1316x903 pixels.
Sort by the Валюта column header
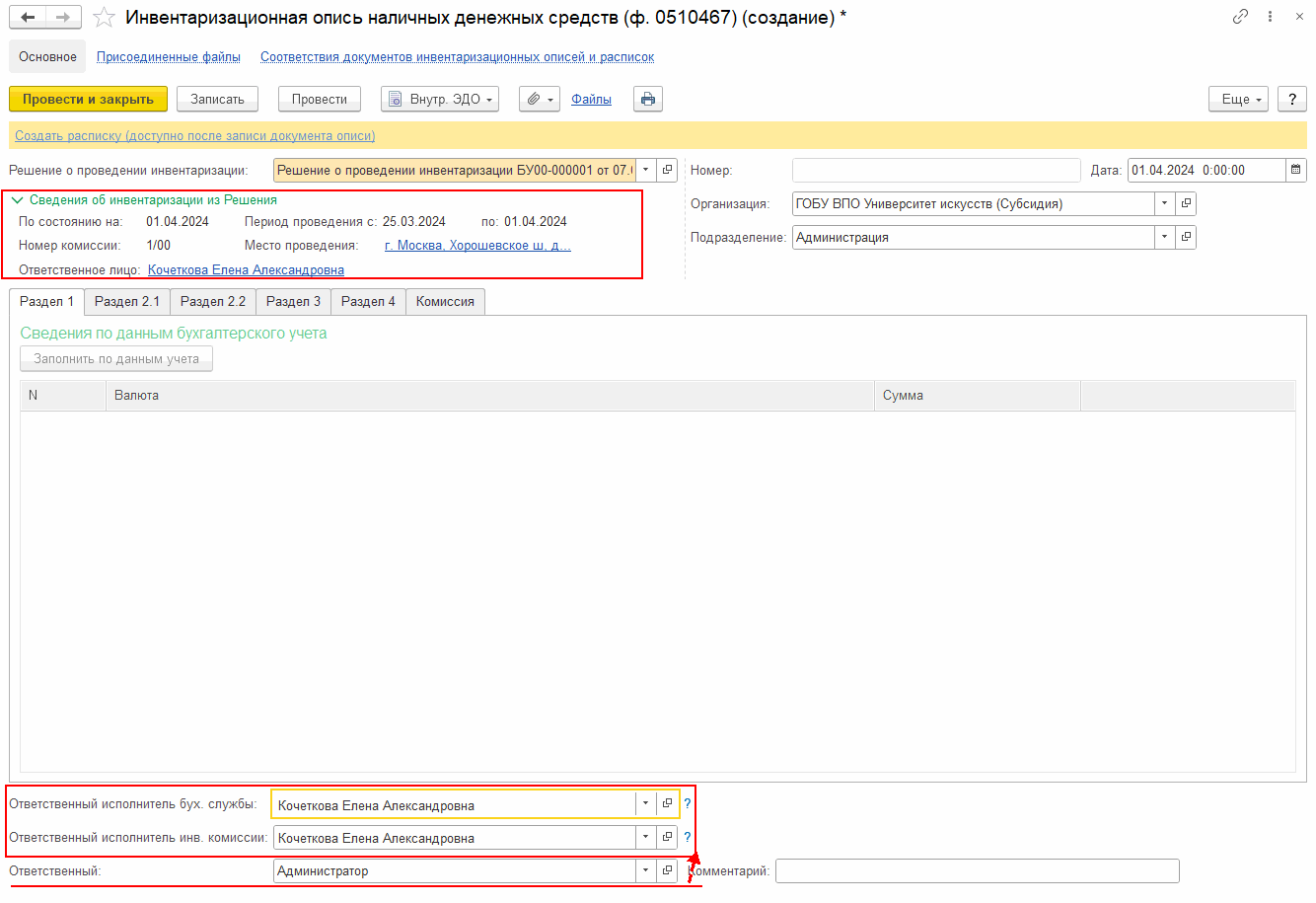[489, 395]
